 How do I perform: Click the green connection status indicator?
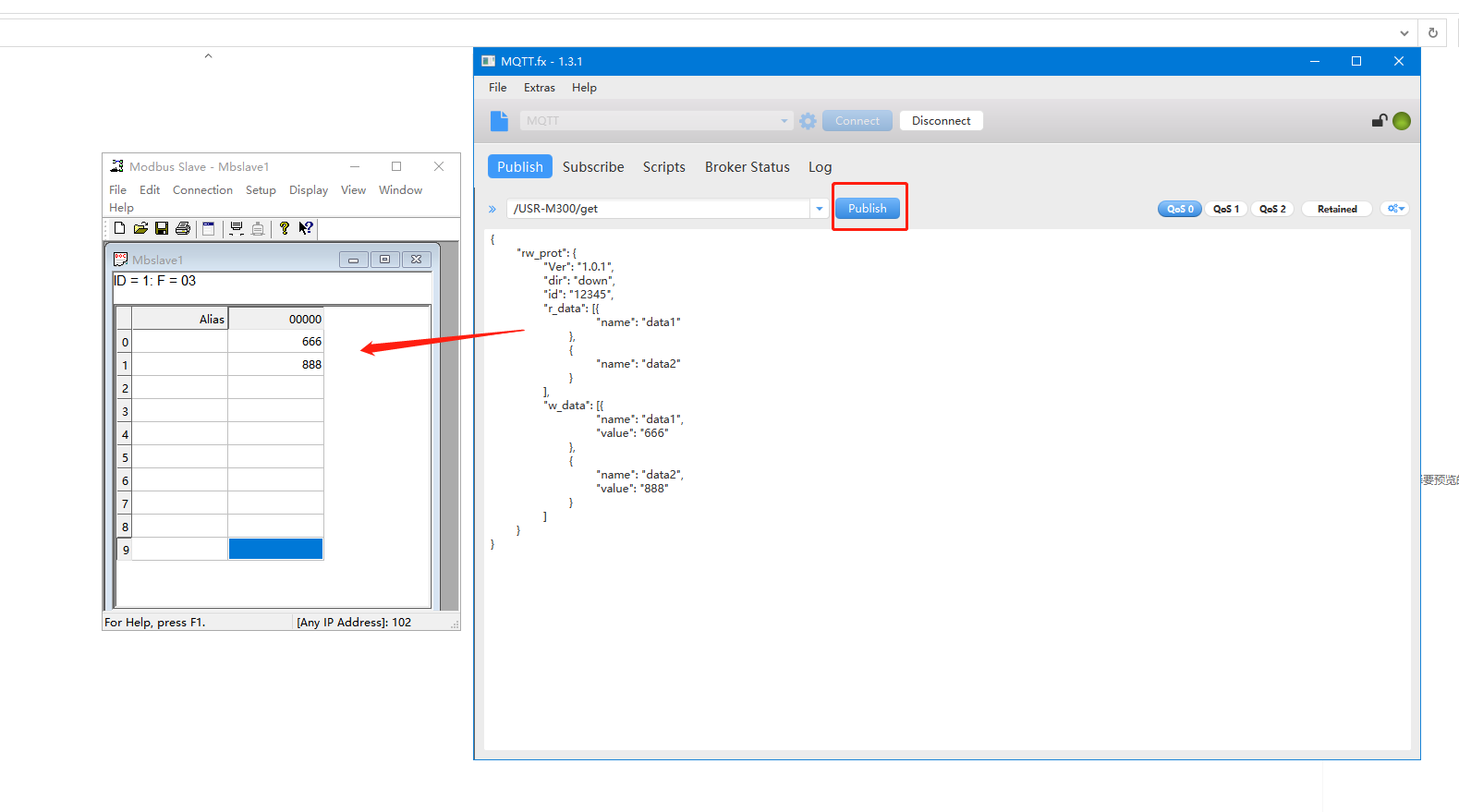point(1401,121)
